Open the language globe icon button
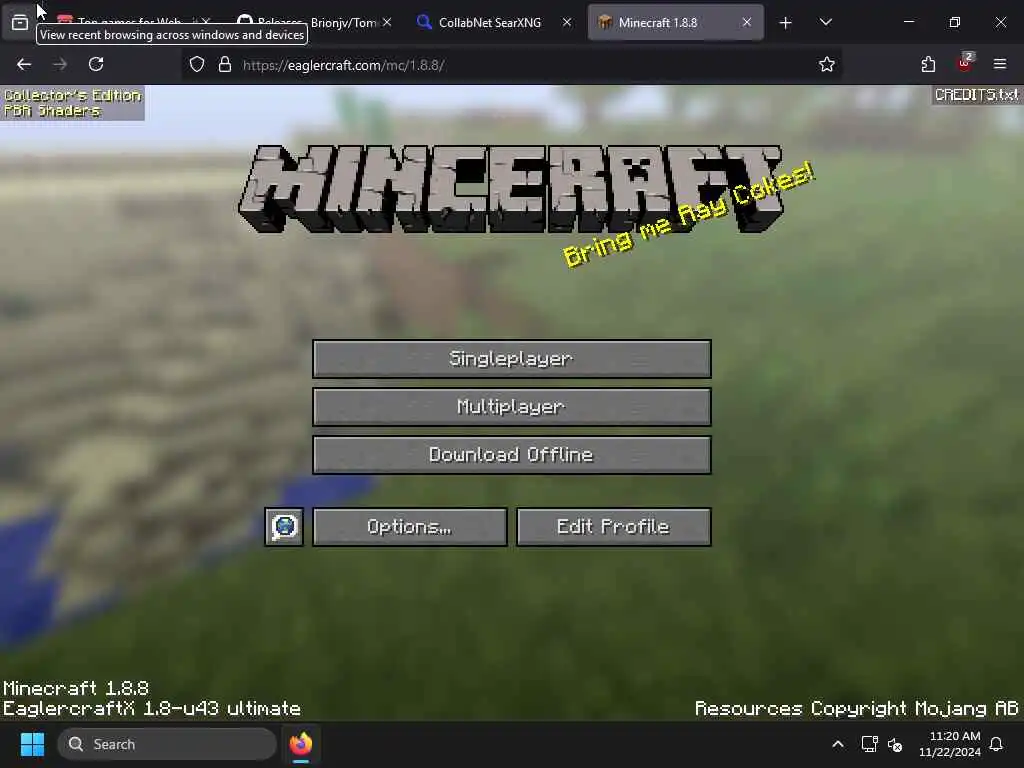The width and height of the screenshot is (1024, 768). click(x=284, y=526)
